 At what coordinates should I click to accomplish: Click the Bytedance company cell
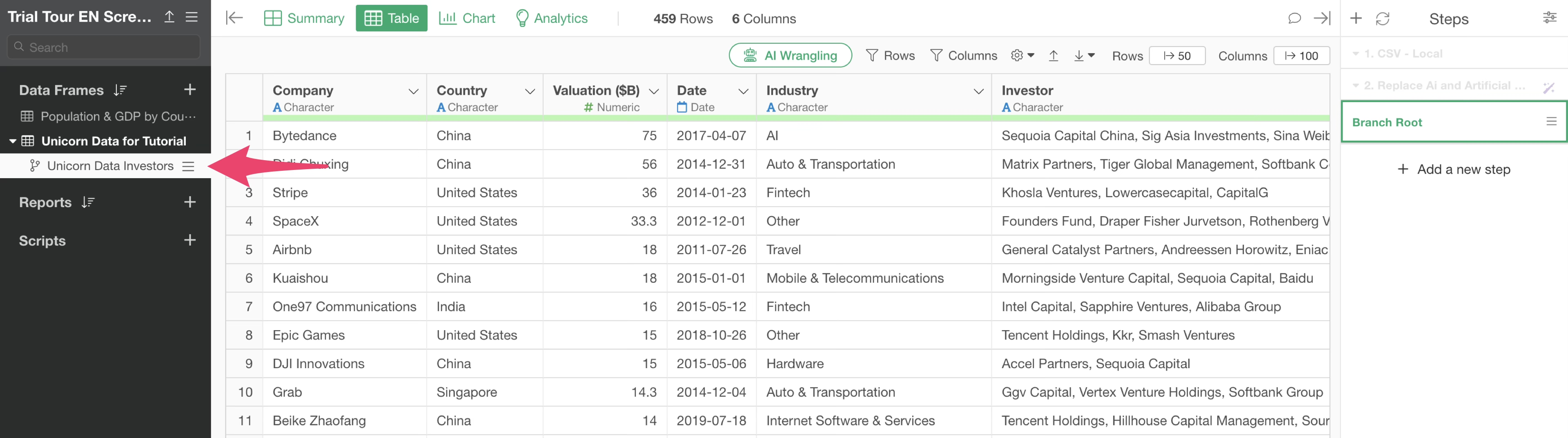coord(345,136)
